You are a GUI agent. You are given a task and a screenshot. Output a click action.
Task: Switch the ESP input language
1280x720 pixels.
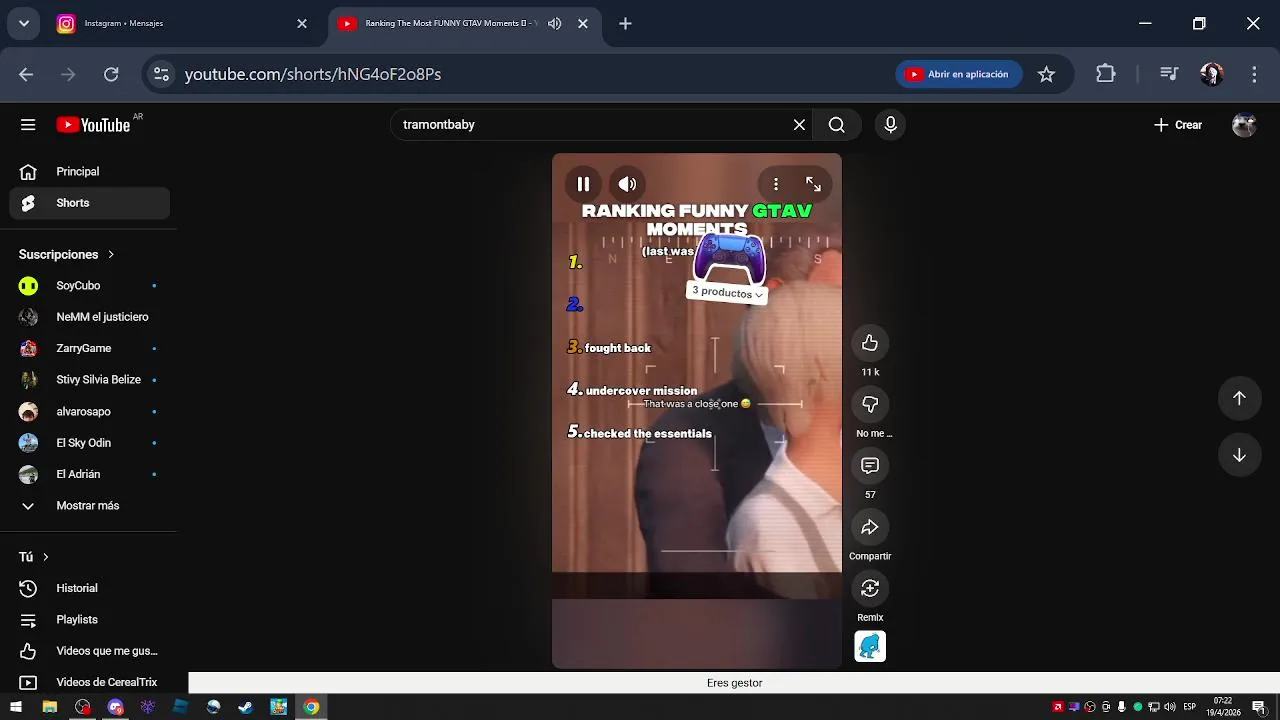click(x=1190, y=707)
